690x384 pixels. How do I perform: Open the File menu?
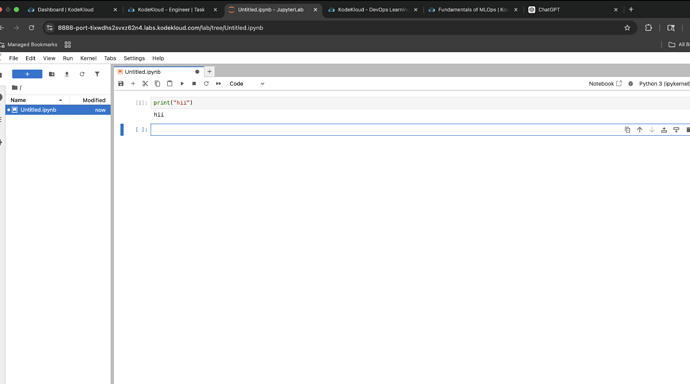tap(14, 58)
